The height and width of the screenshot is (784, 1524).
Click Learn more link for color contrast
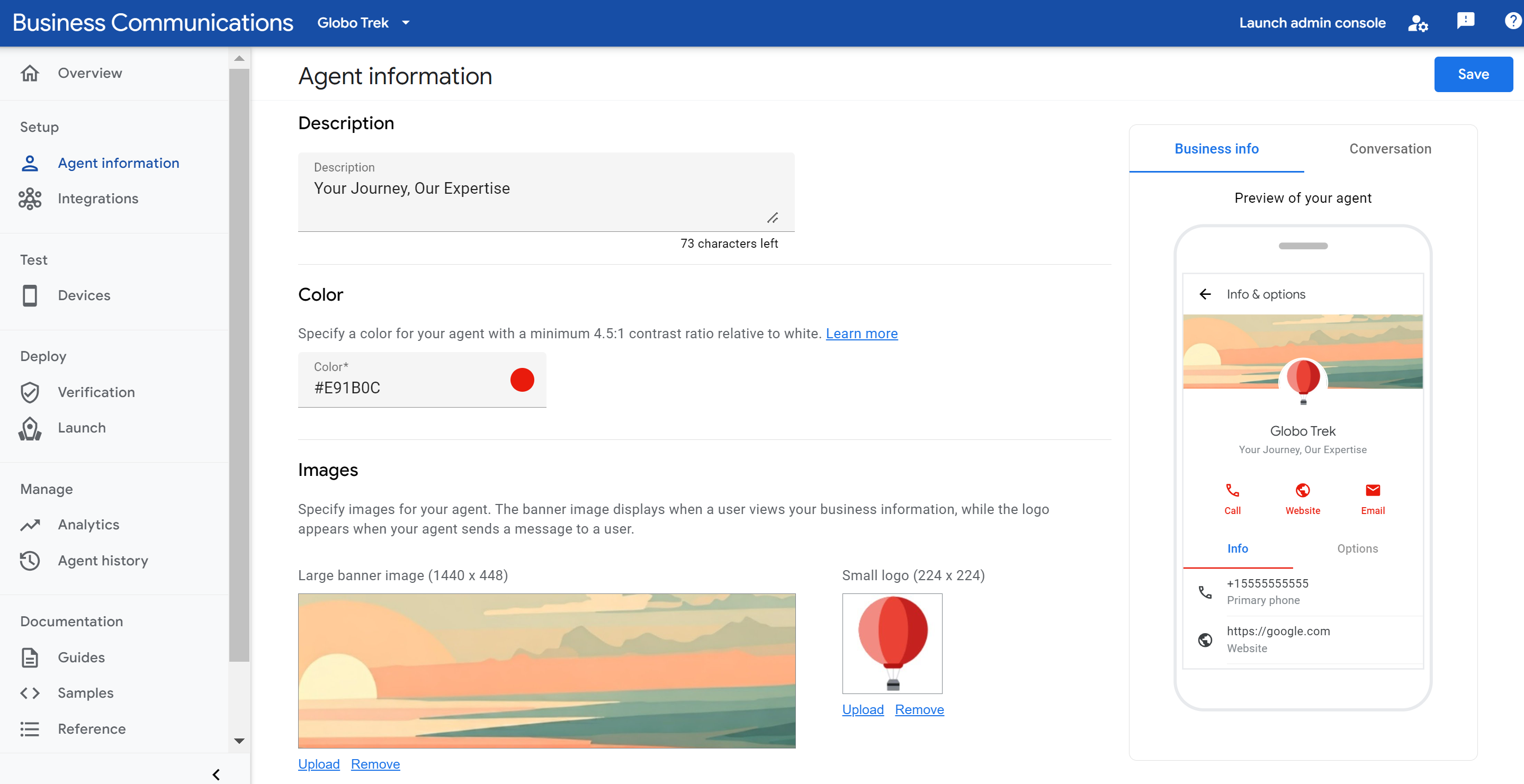click(x=861, y=333)
